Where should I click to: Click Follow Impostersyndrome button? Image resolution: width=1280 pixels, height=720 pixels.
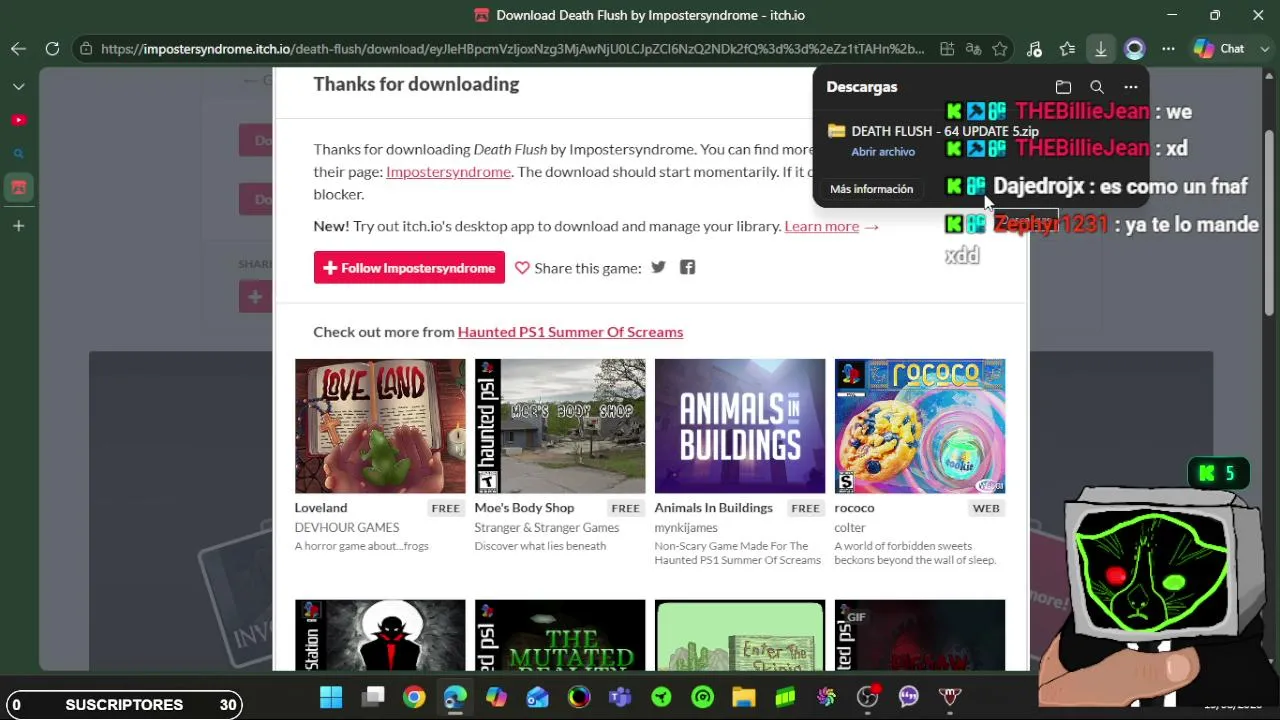click(x=409, y=268)
